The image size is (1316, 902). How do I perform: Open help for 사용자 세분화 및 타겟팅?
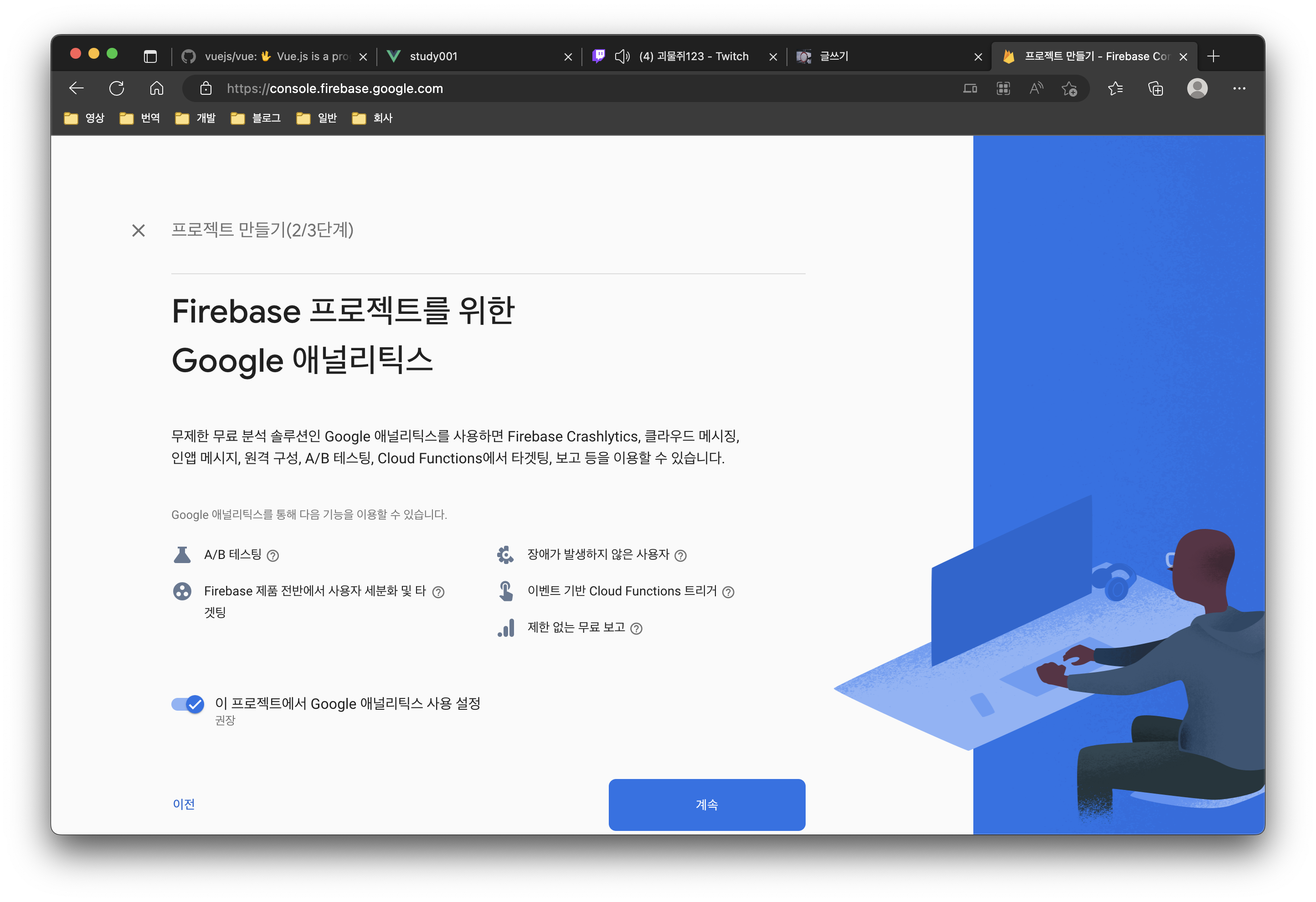tap(438, 592)
